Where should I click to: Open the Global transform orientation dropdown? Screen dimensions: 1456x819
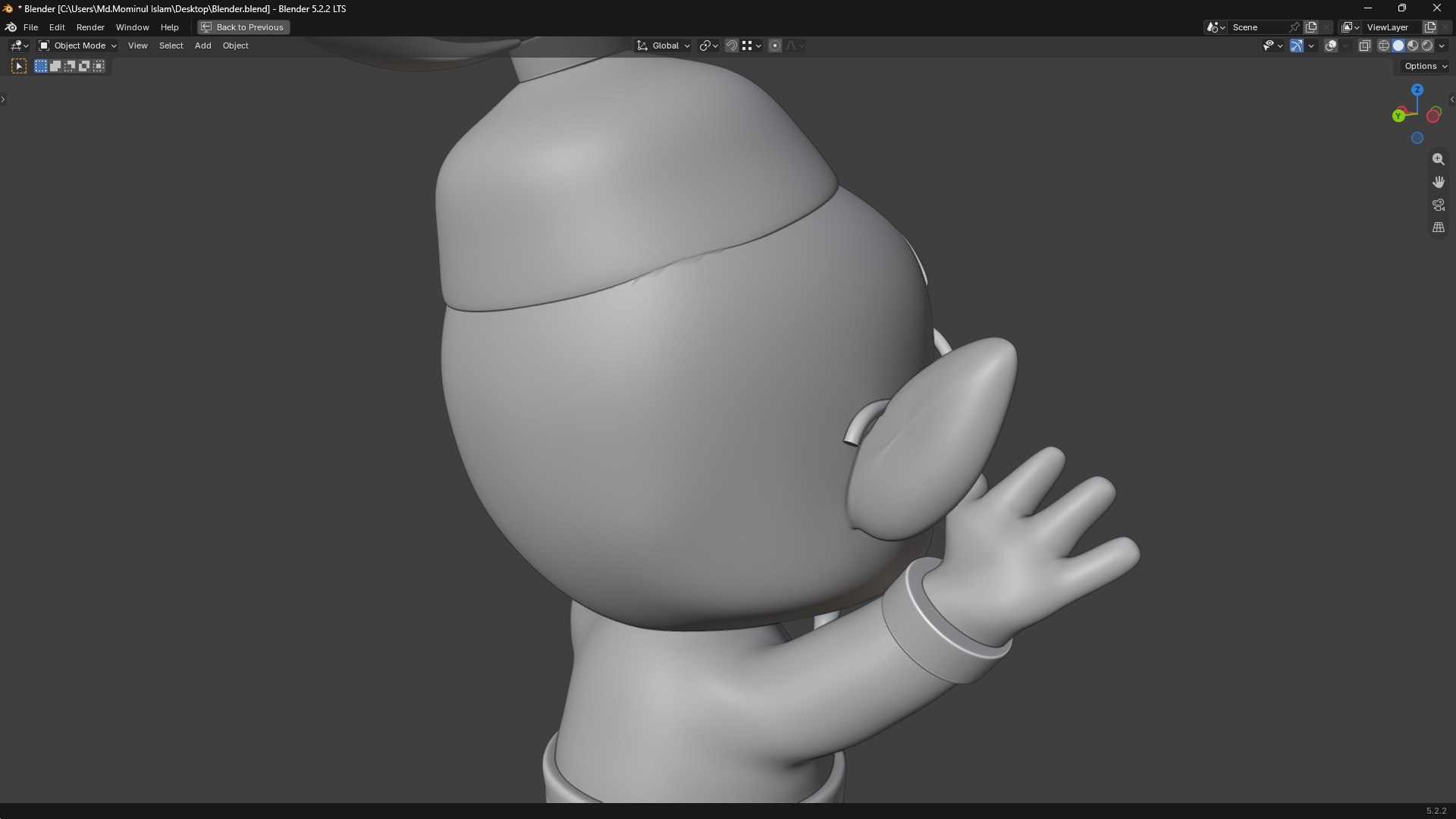[x=664, y=46]
